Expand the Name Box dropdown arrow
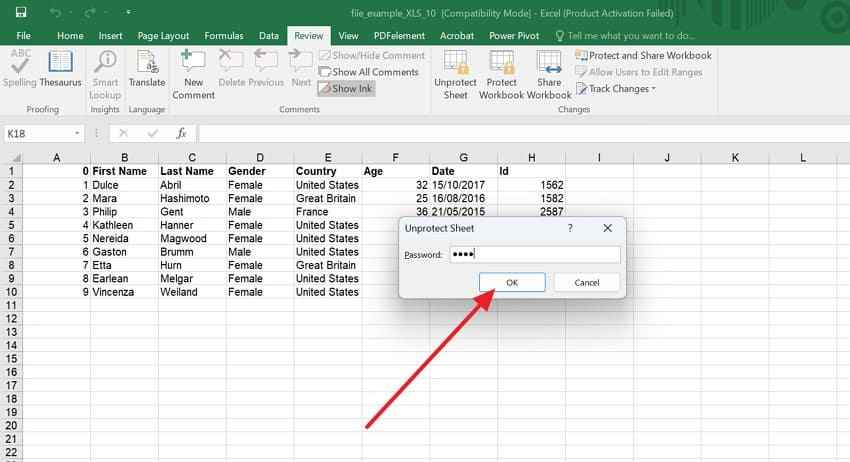This screenshot has height=462, width=850. [77, 133]
